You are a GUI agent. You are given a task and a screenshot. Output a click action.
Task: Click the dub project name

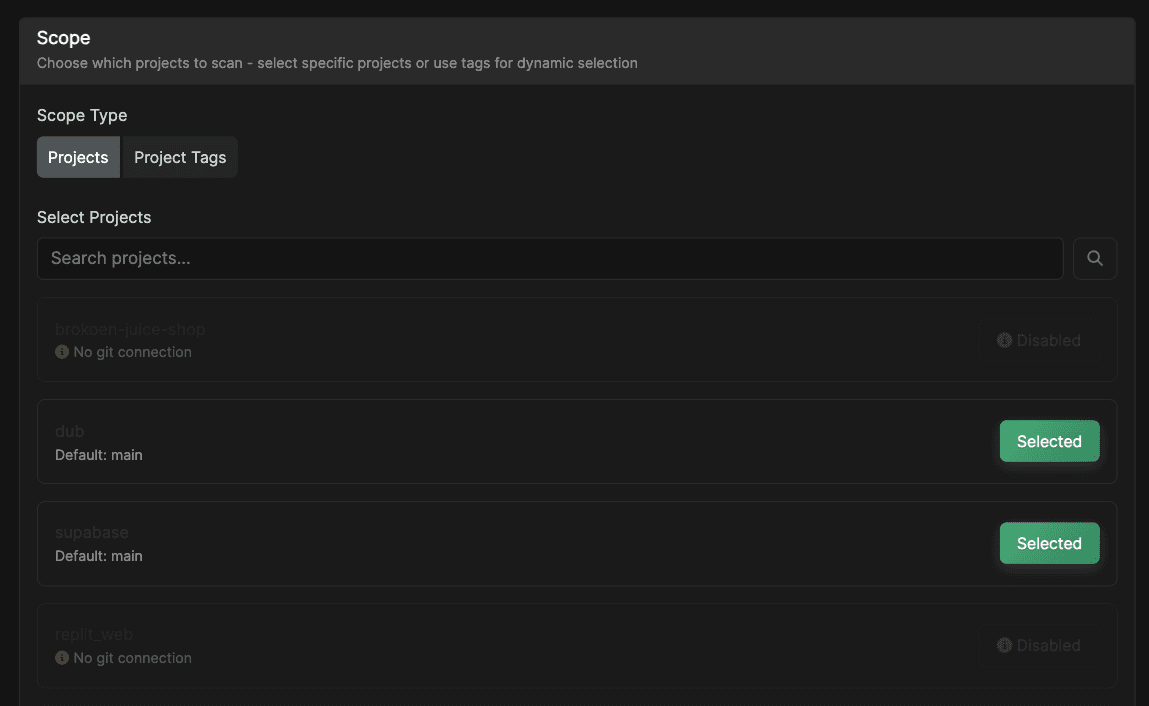click(x=70, y=431)
